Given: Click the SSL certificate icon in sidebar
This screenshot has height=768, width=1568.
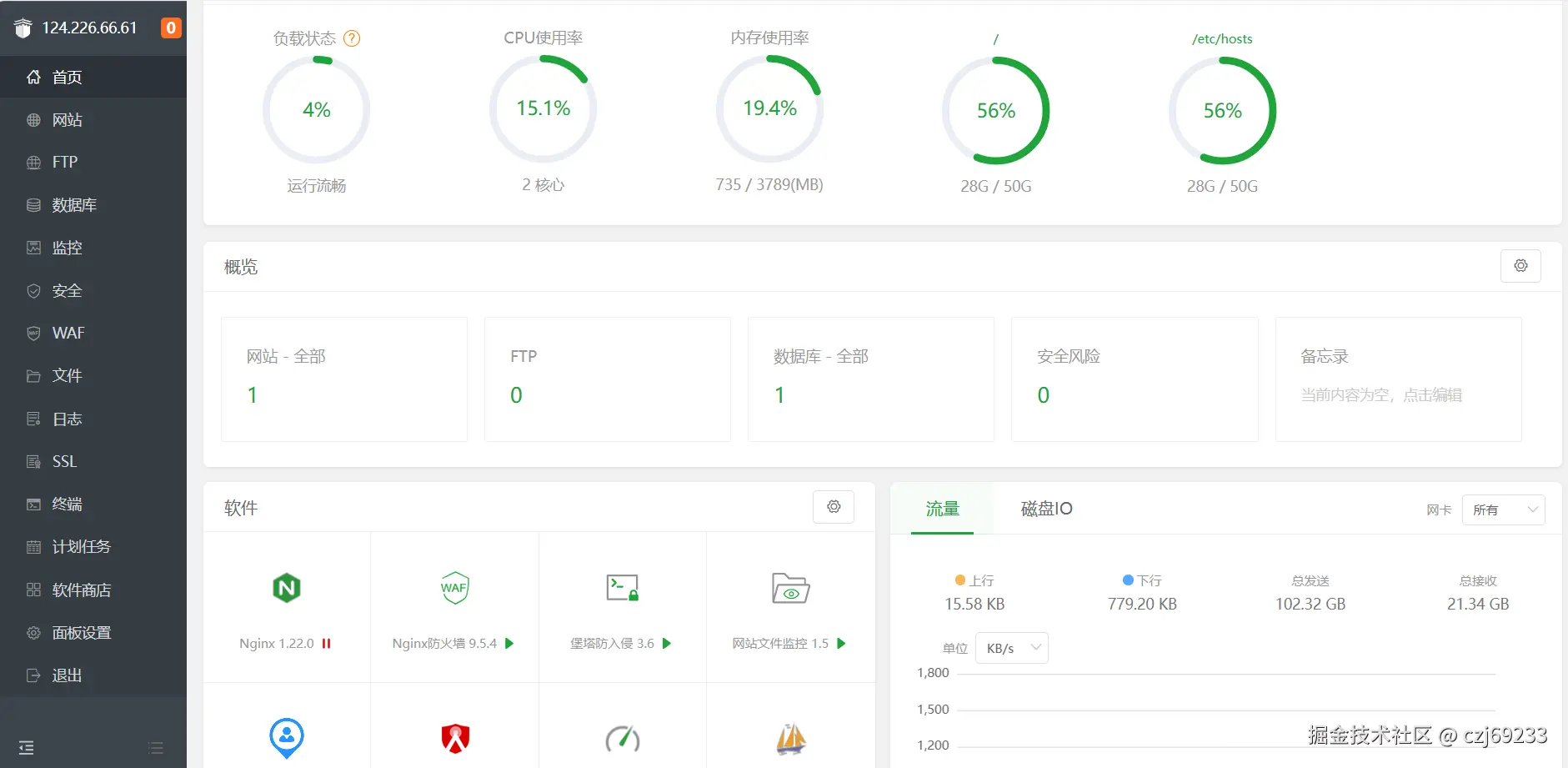Looking at the screenshot, I should [33, 462].
